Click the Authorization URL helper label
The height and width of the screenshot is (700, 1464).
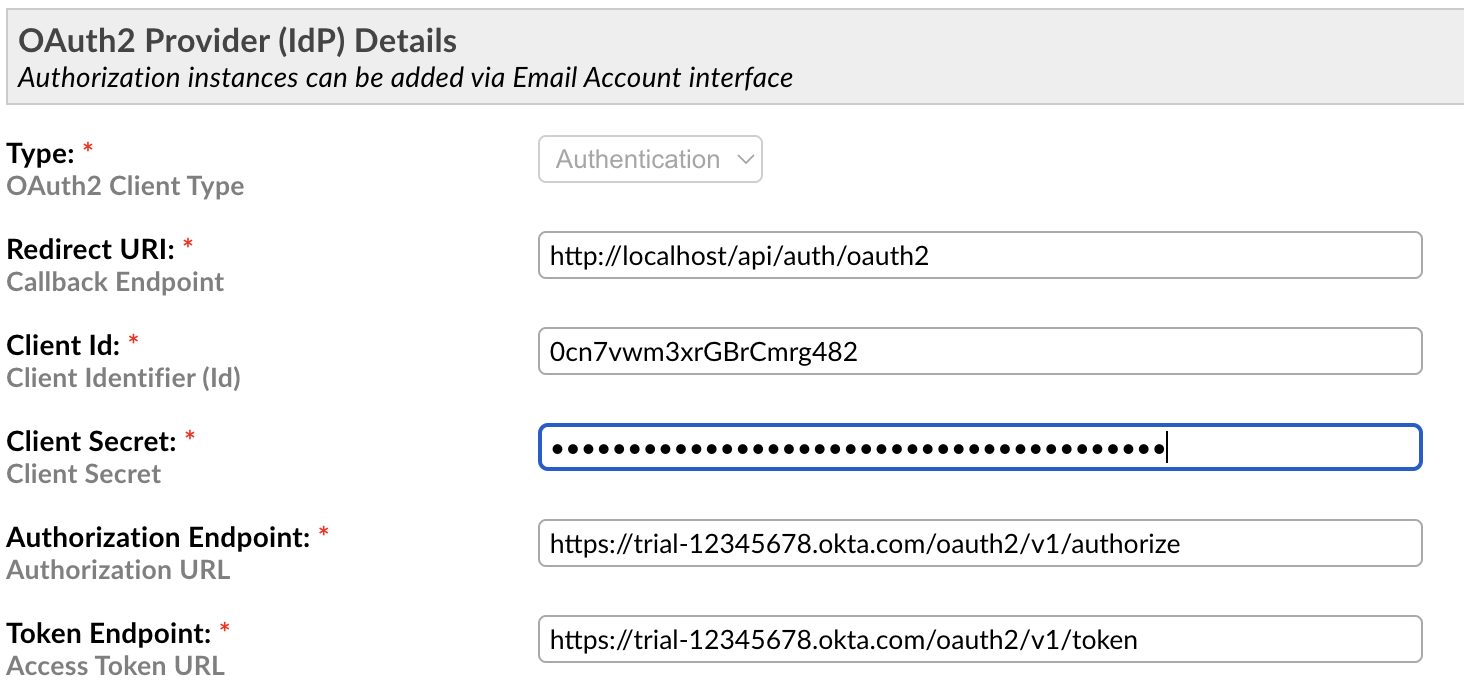point(118,570)
